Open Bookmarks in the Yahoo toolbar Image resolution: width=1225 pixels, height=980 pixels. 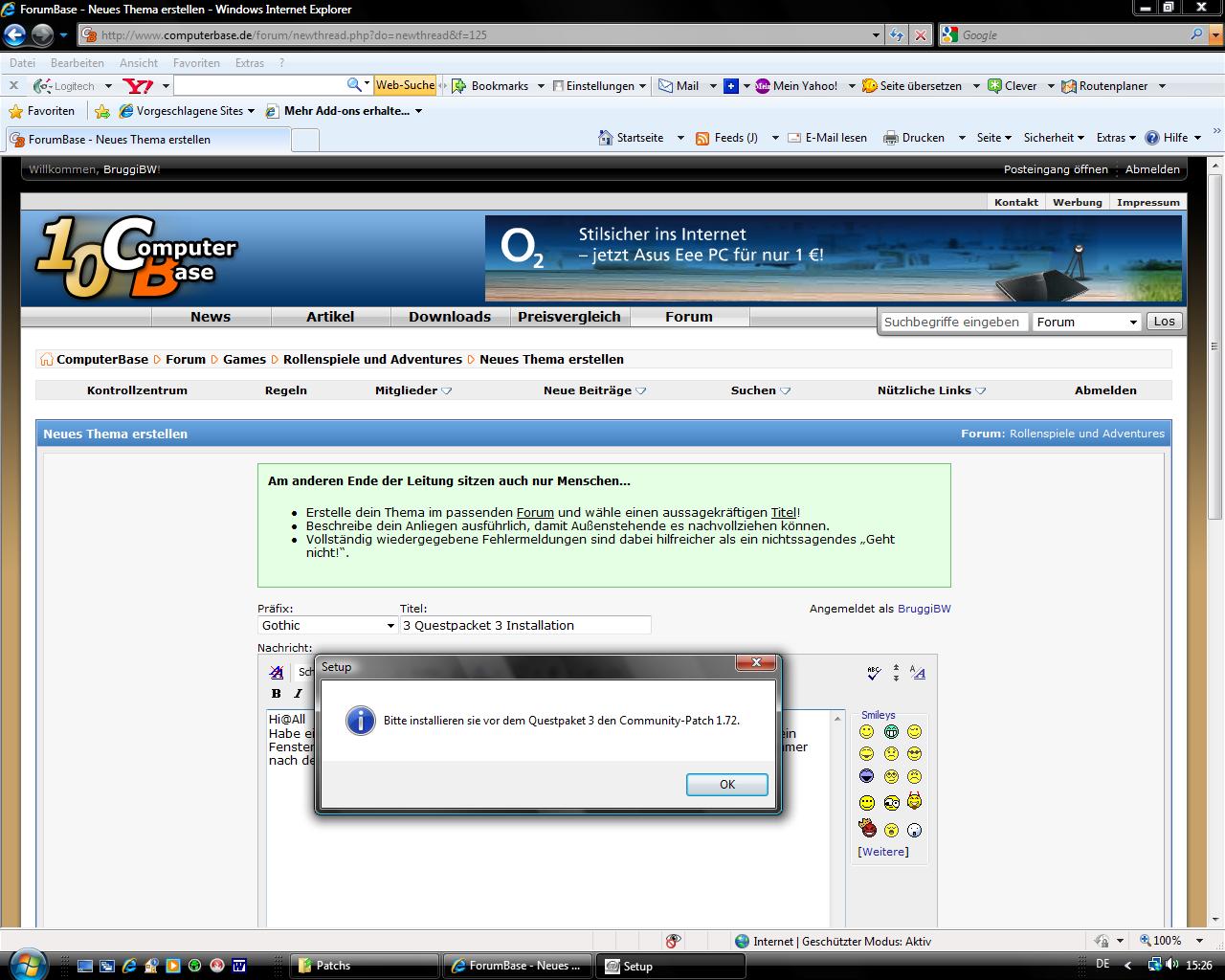pos(490,86)
